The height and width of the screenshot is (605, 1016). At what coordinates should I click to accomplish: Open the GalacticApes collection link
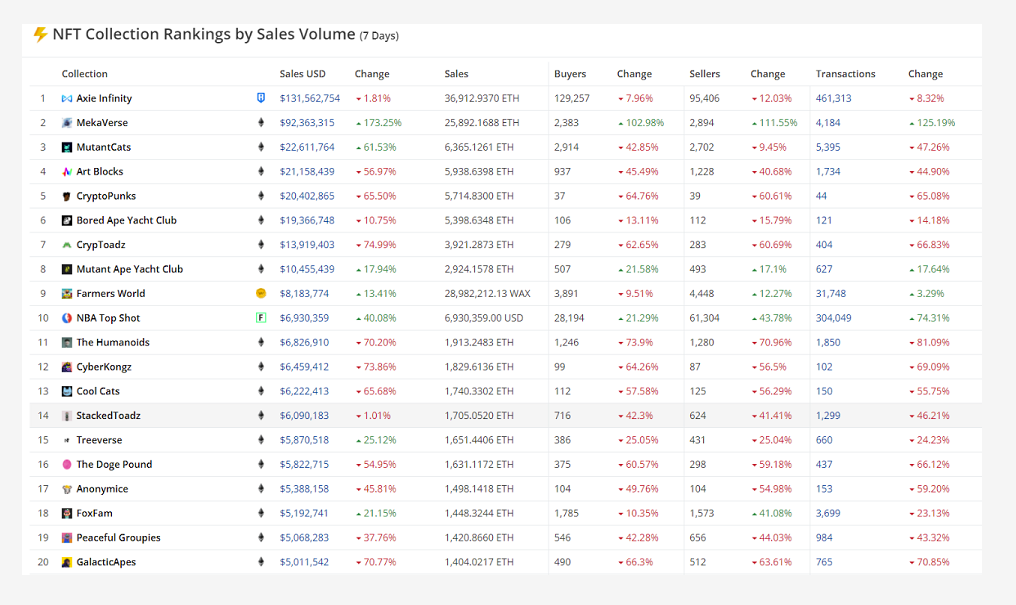tap(106, 562)
